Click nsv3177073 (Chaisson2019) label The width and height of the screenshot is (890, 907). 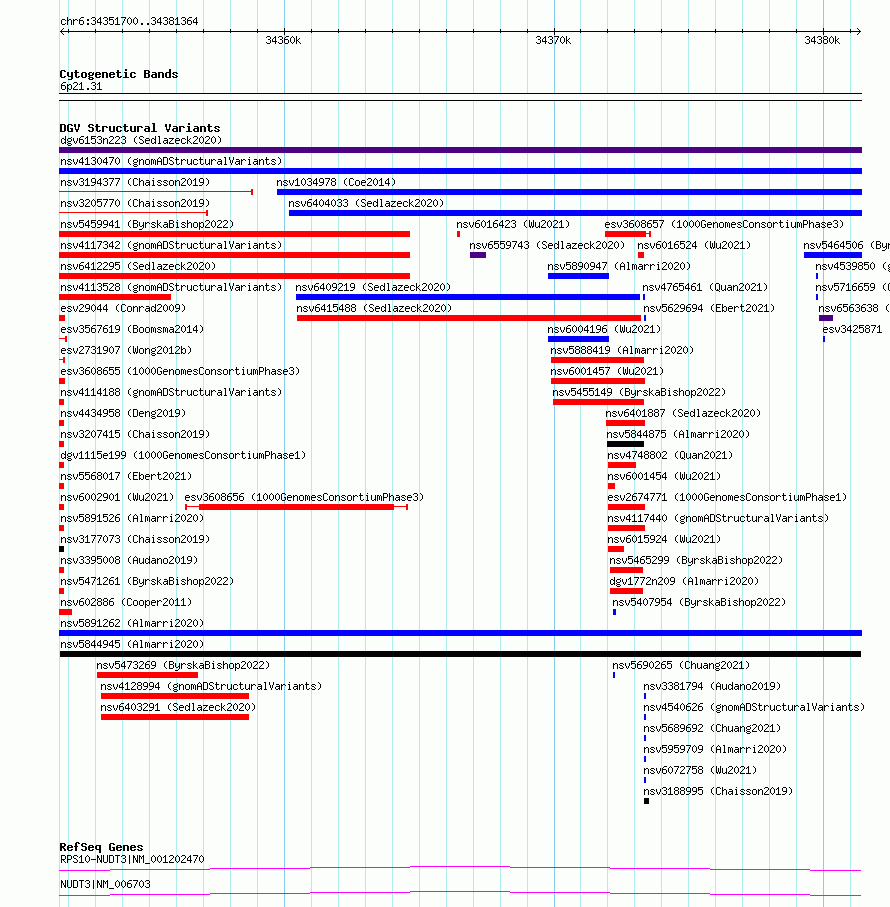(135, 539)
